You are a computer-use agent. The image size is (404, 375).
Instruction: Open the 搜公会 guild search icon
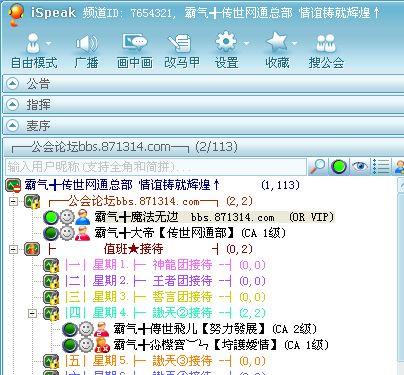coord(326,43)
